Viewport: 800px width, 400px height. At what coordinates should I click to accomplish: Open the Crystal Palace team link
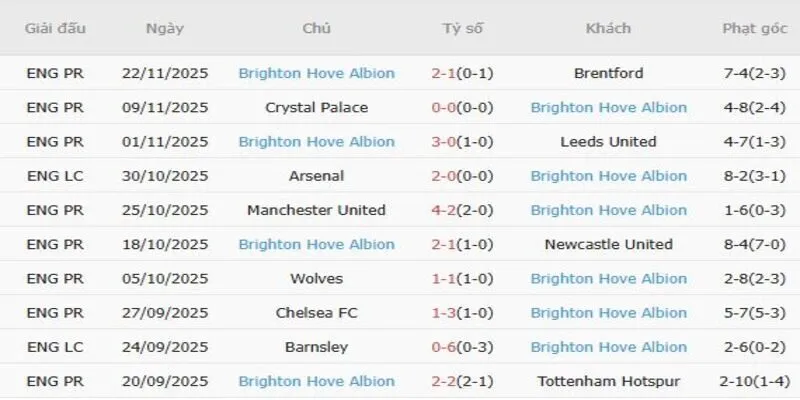click(316, 107)
